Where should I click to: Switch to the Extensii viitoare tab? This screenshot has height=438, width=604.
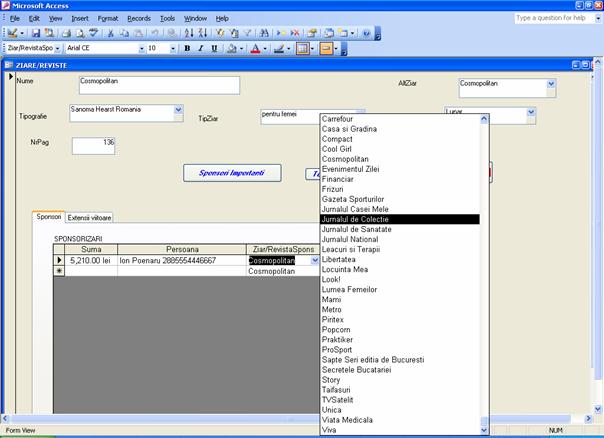[x=90, y=217]
